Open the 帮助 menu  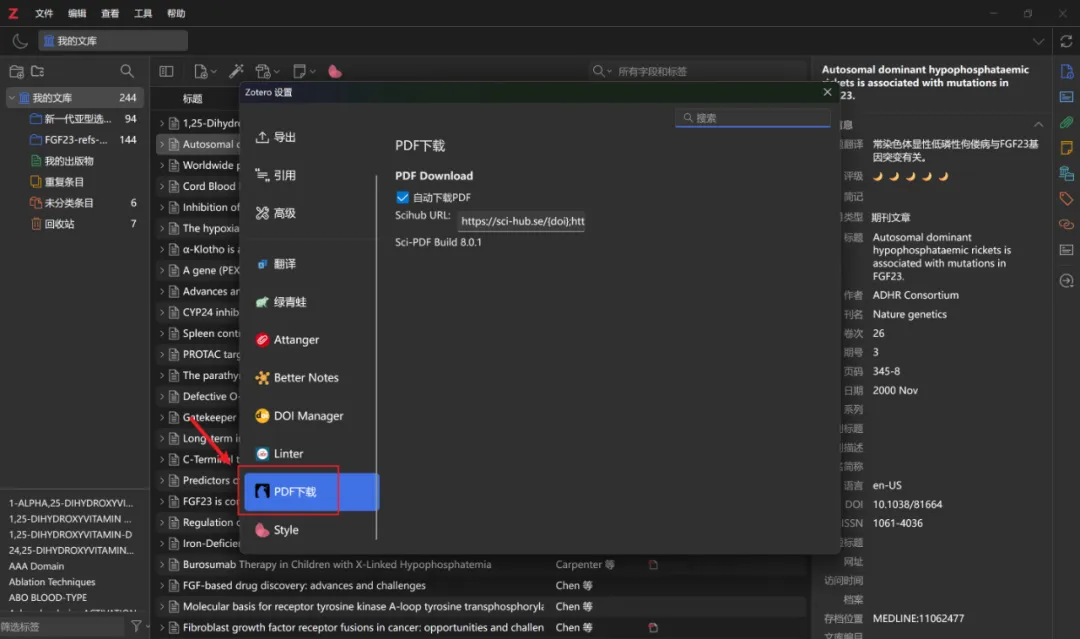click(176, 13)
